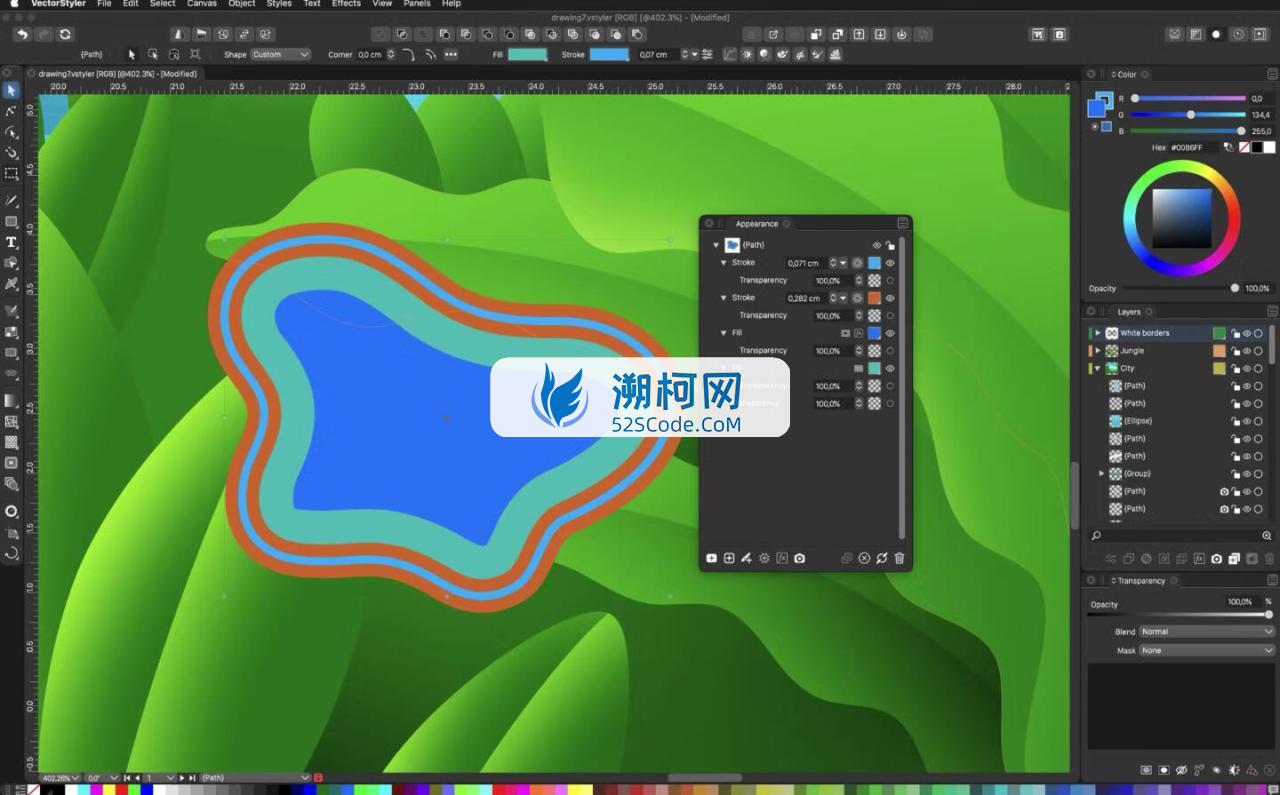This screenshot has height=795, width=1280.
Task: Click the trash icon in Appearance panel
Action: tap(899, 558)
